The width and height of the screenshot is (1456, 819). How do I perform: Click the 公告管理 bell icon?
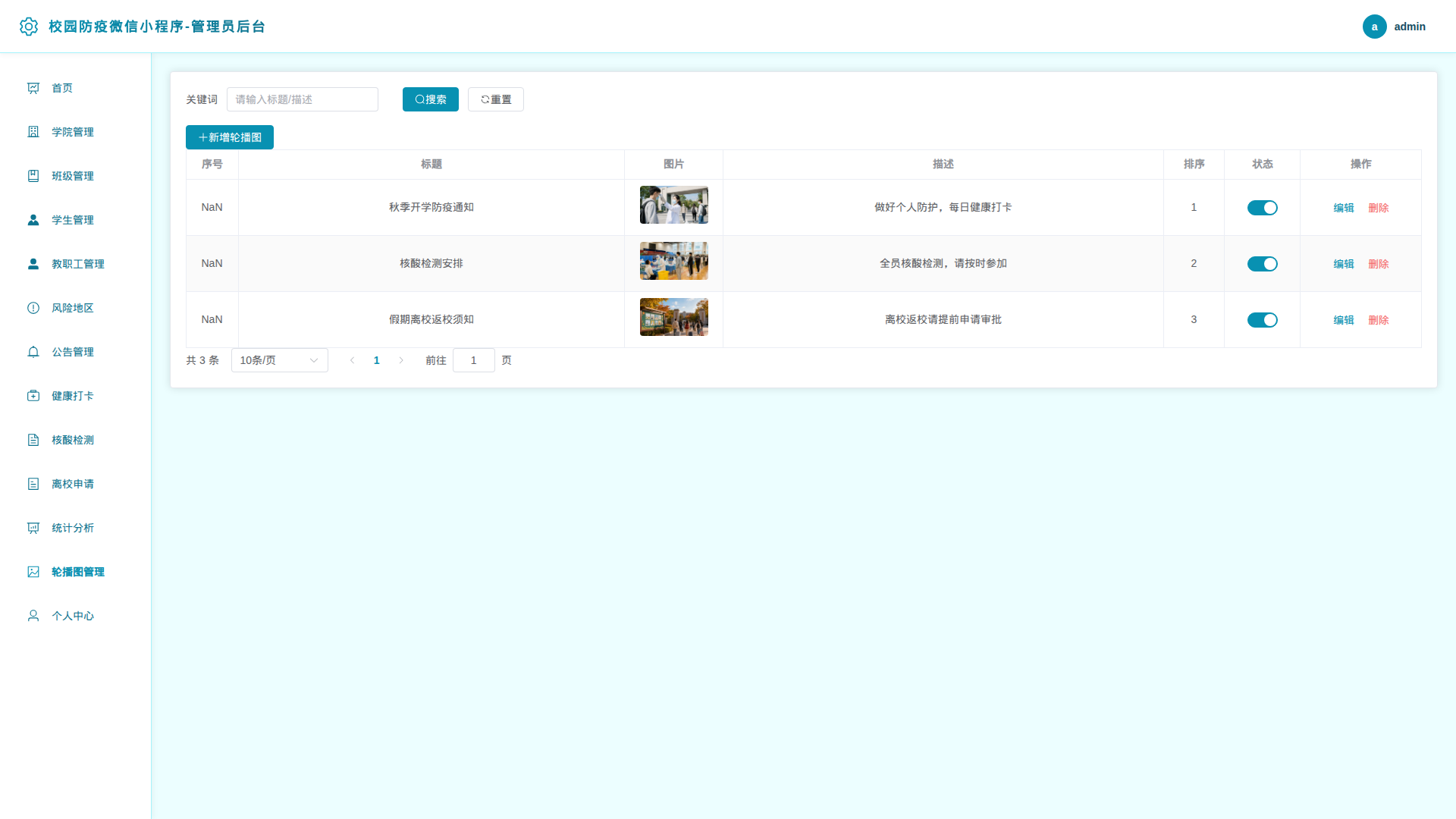pyautogui.click(x=33, y=352)
